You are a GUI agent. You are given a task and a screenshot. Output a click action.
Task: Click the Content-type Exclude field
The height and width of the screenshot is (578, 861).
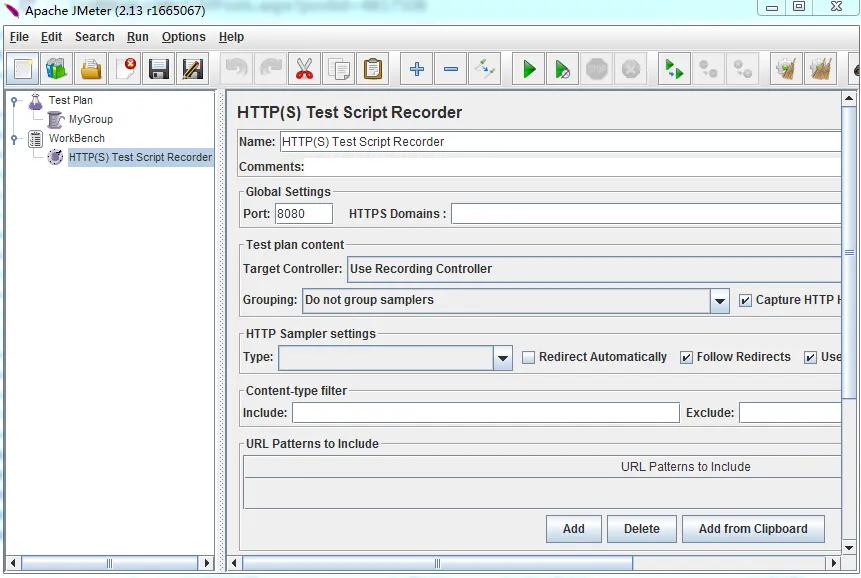click(790, 413)
